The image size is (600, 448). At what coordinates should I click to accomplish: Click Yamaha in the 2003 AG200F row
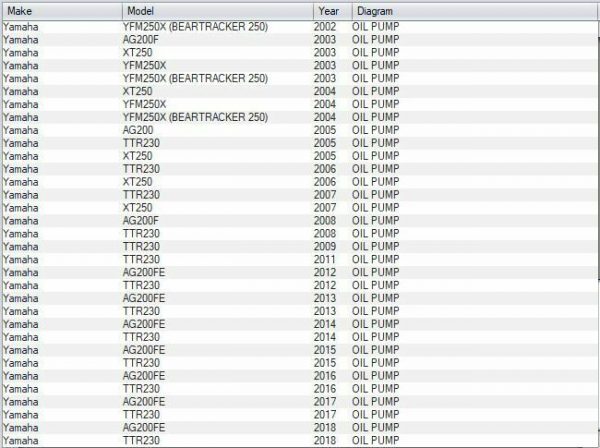21,40
